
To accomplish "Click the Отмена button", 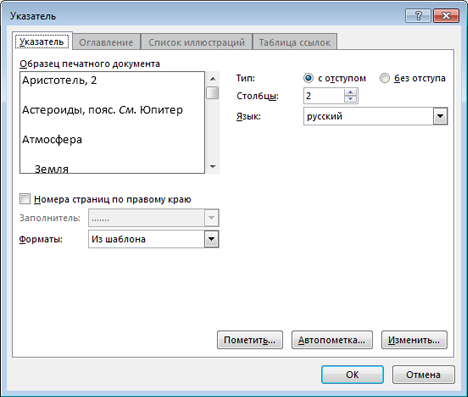I will click(423, 375).
